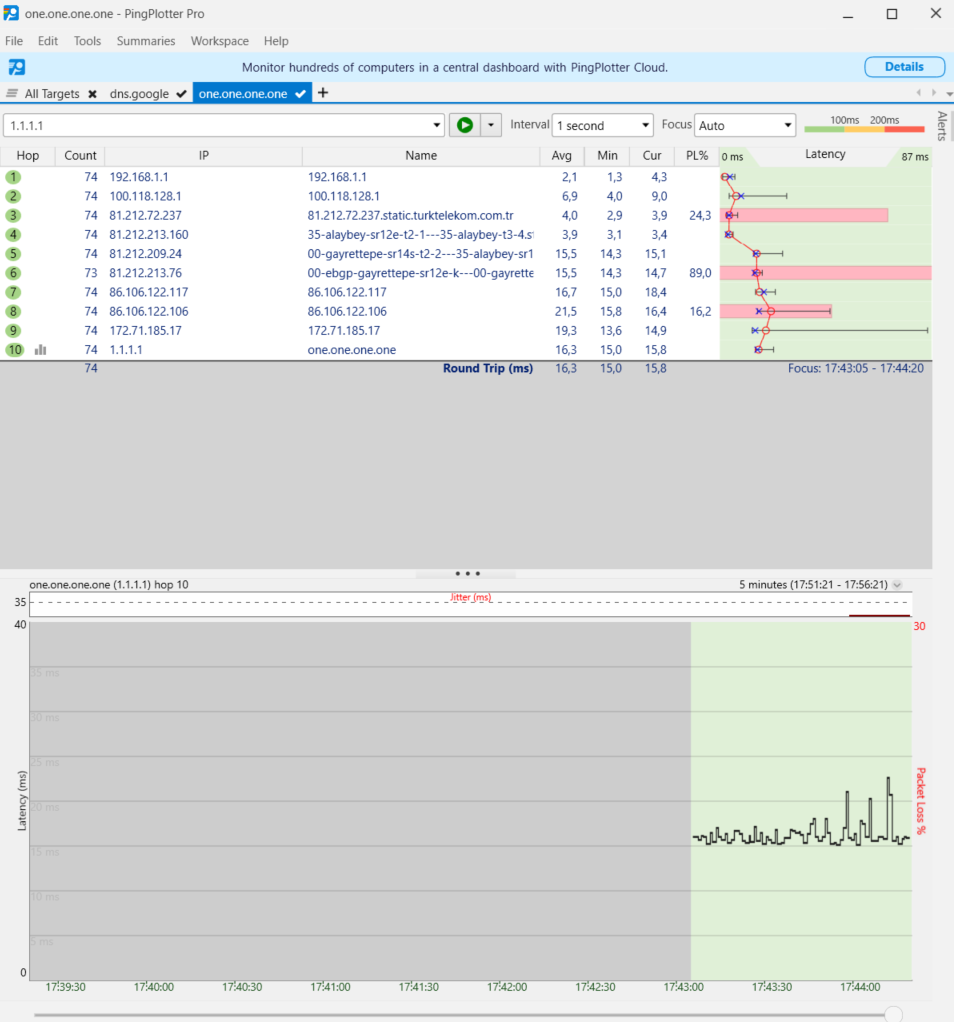Click the Hop column header
Viewport: 954px width, 1022px height.
coord(27,156)
